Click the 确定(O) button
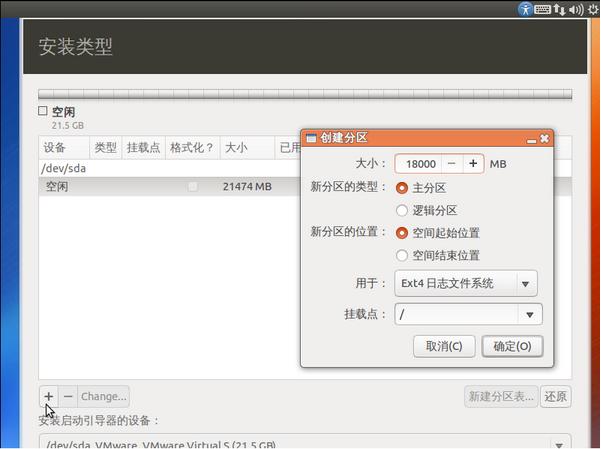 click(x=512, y=346)
